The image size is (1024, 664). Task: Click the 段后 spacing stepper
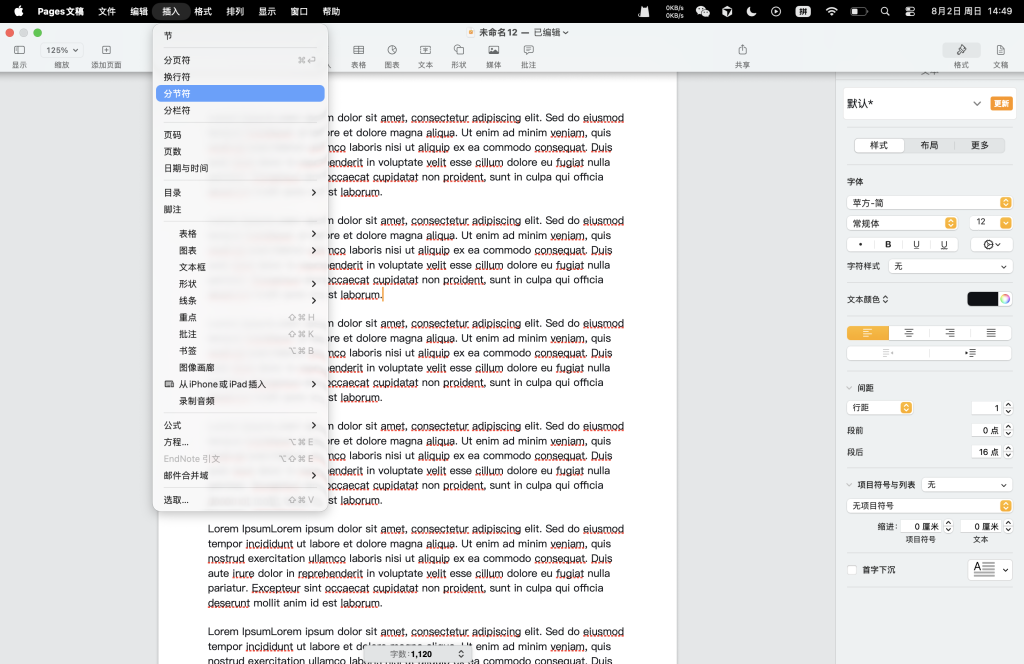coord(1008,452)
